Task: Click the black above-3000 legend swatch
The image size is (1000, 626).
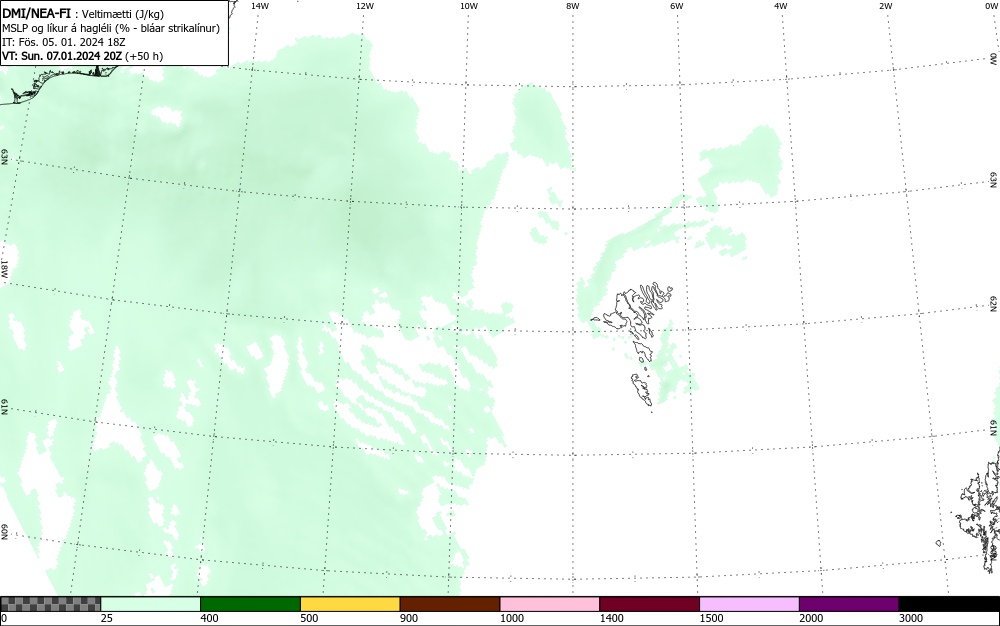Action: click(x=949, y=604)
